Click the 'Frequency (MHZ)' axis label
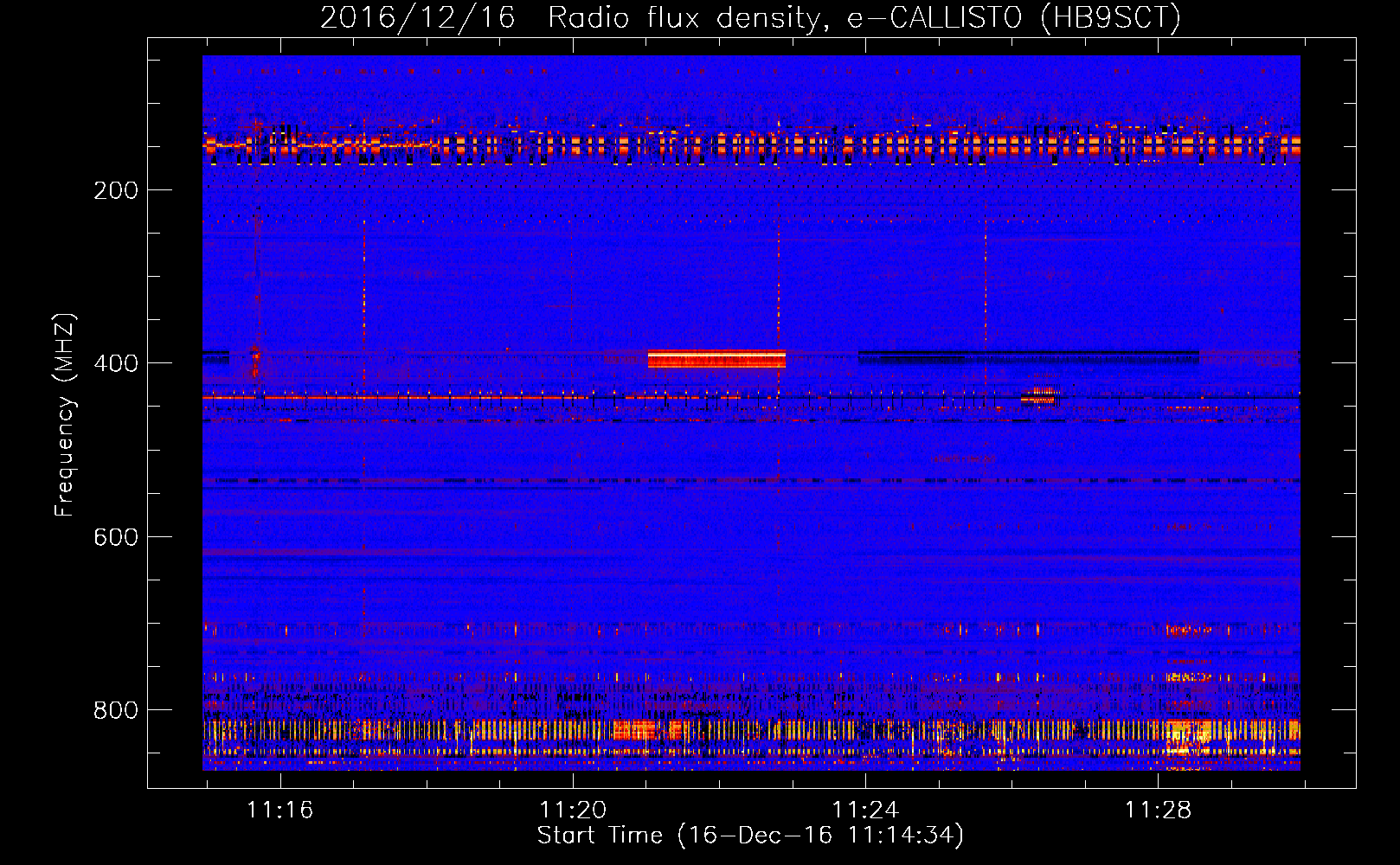The width and height of the screenshot is (1400, 865). [x=65, y=414]
